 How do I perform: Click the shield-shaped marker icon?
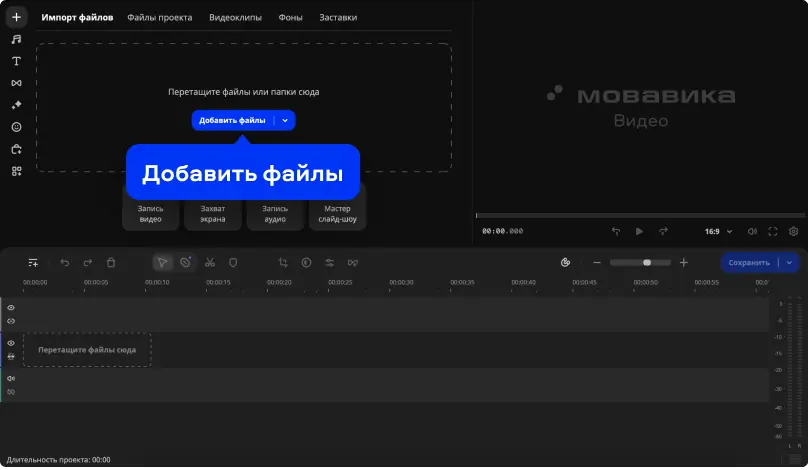point(233,263)
